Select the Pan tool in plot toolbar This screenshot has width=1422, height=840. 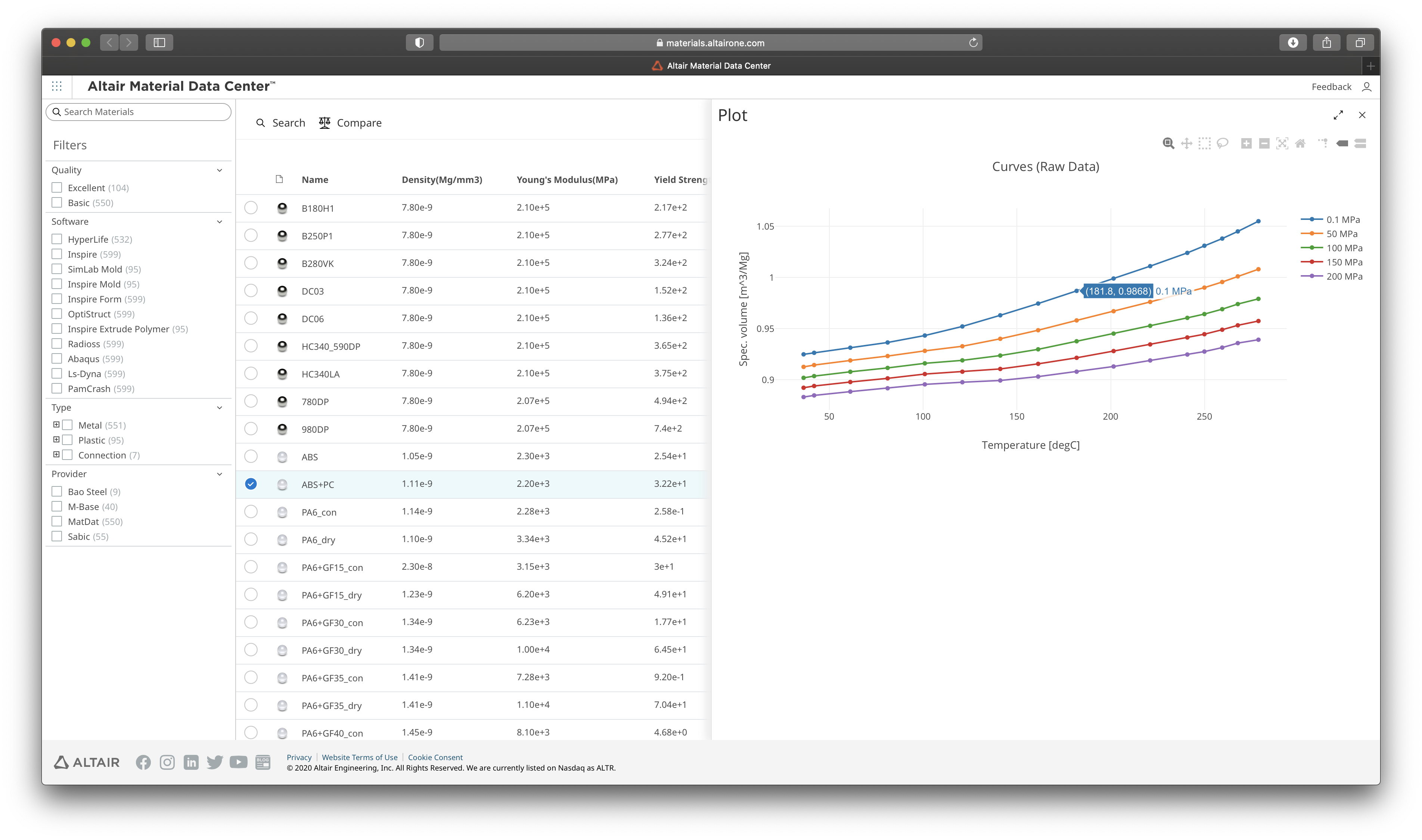click(x=1186, y=143)
